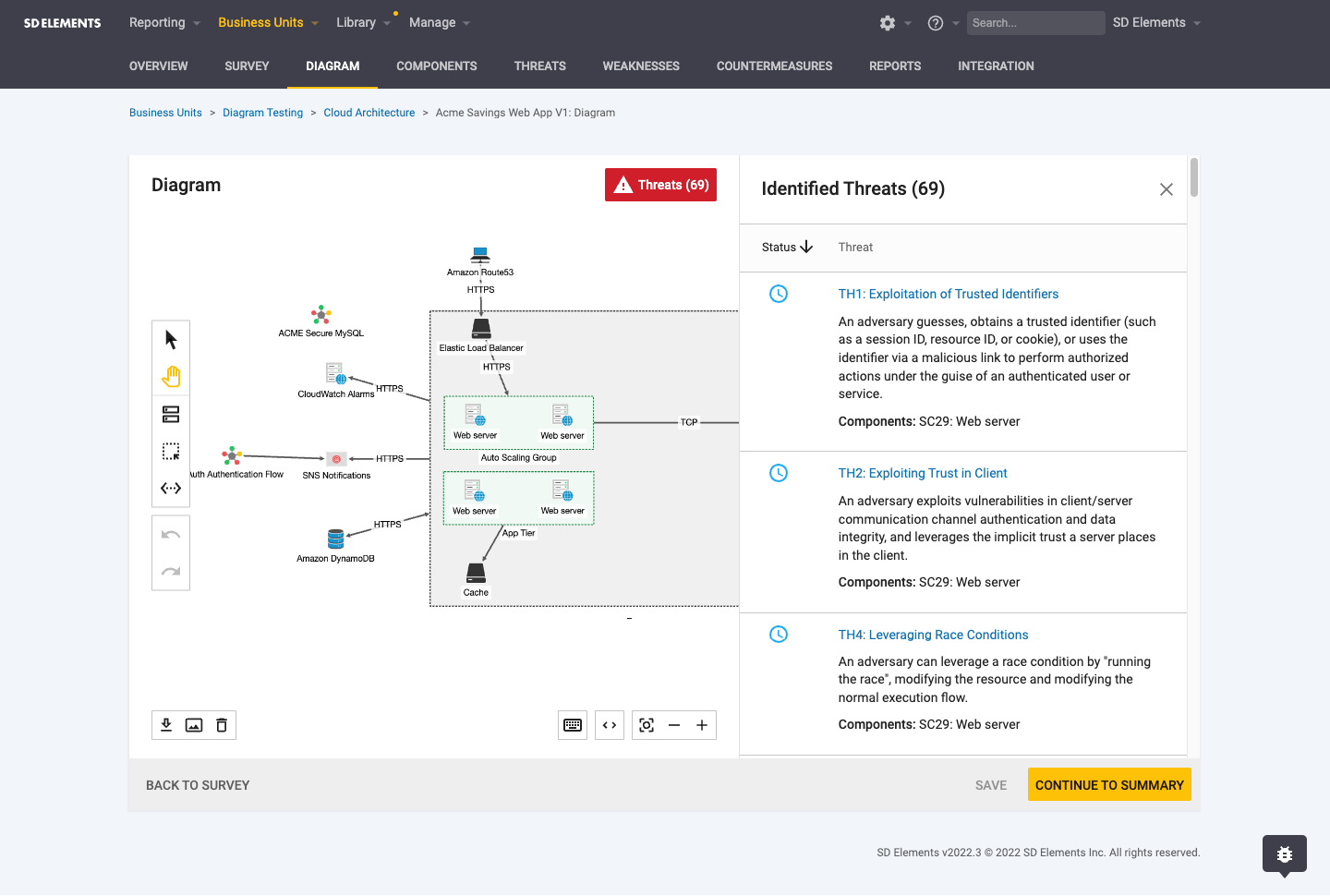Open TH2: Exploiting Trust in Client

[923, 473]
